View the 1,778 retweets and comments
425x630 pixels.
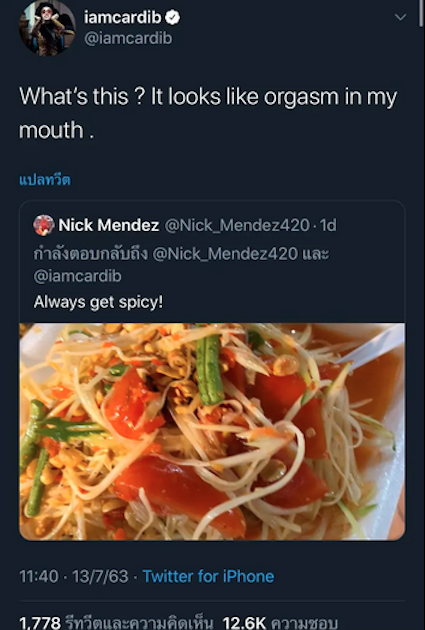tap(116, 623)
